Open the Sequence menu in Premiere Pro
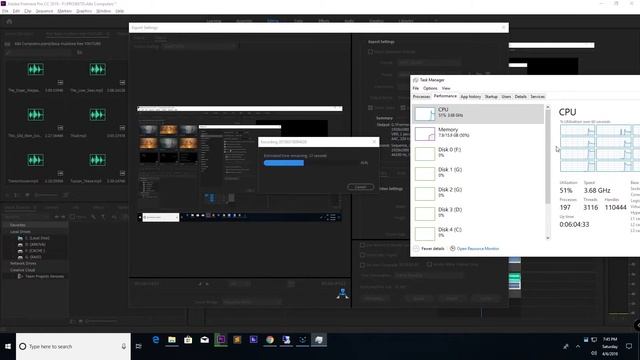This screenshot has width=640, height=360. pyautogui.click(x=44, y=11)
